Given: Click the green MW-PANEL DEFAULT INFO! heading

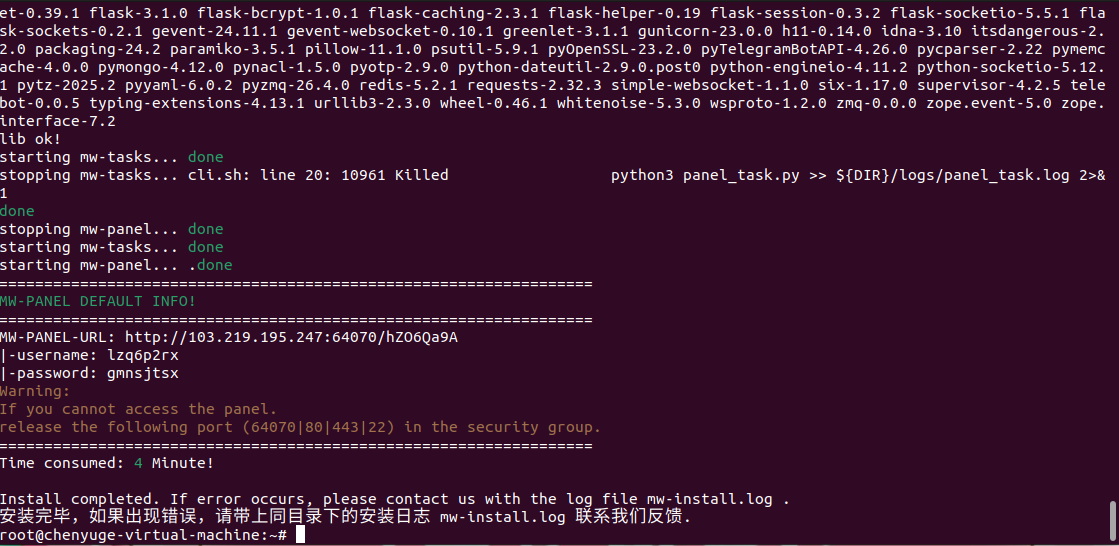Looking at the screenshot, I should click(98, 301).
